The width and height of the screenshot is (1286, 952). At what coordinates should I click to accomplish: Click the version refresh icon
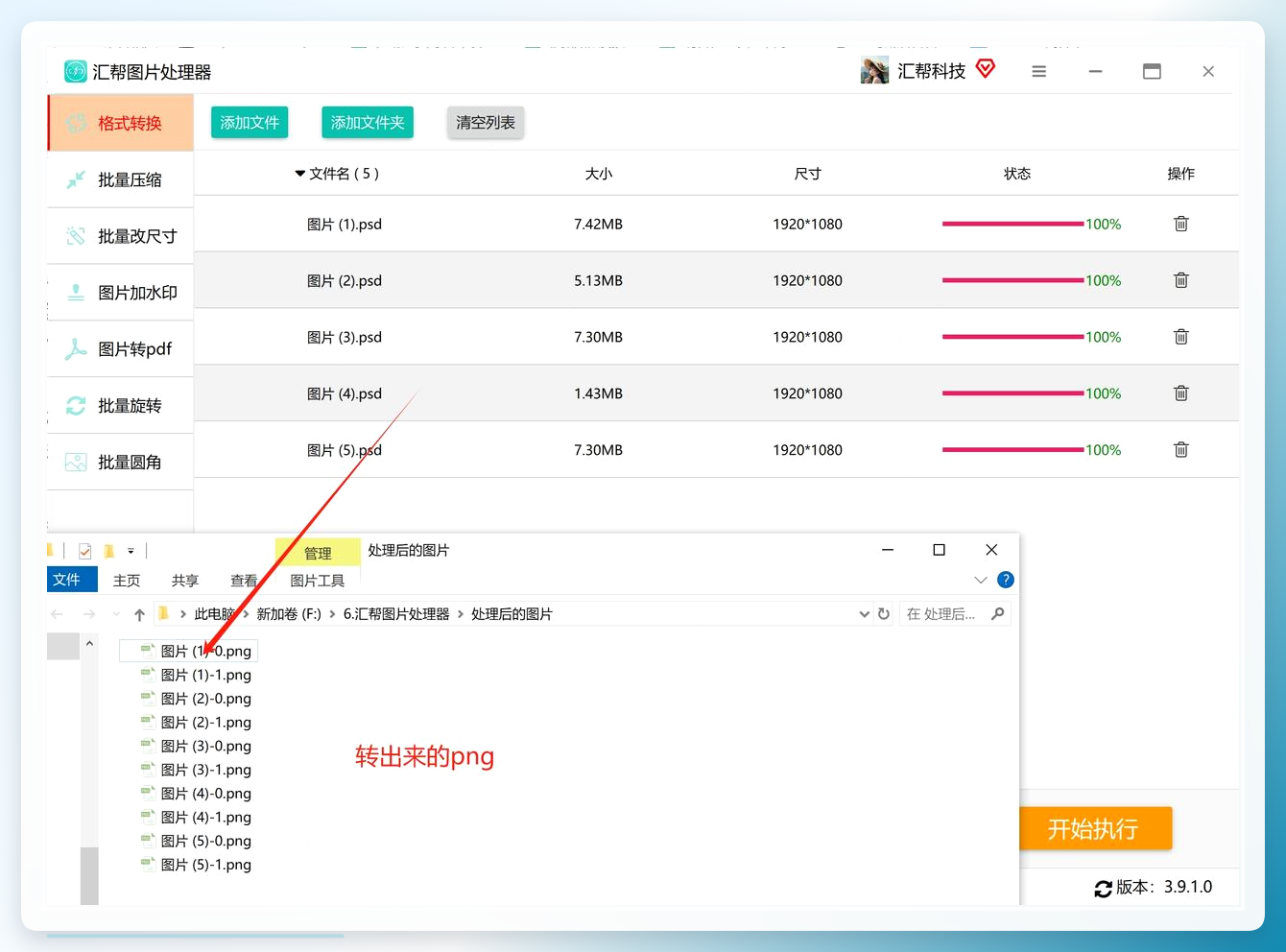(1104, 889)
